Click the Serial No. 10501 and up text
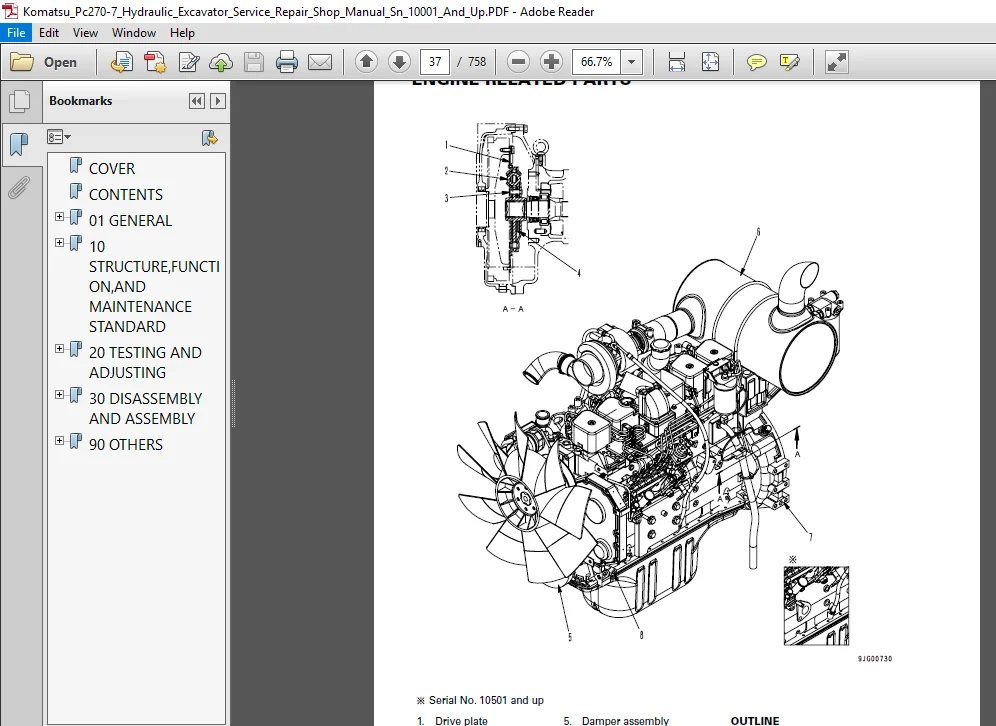This screenshot has width=996, height=726. click(x=486, y=700)
